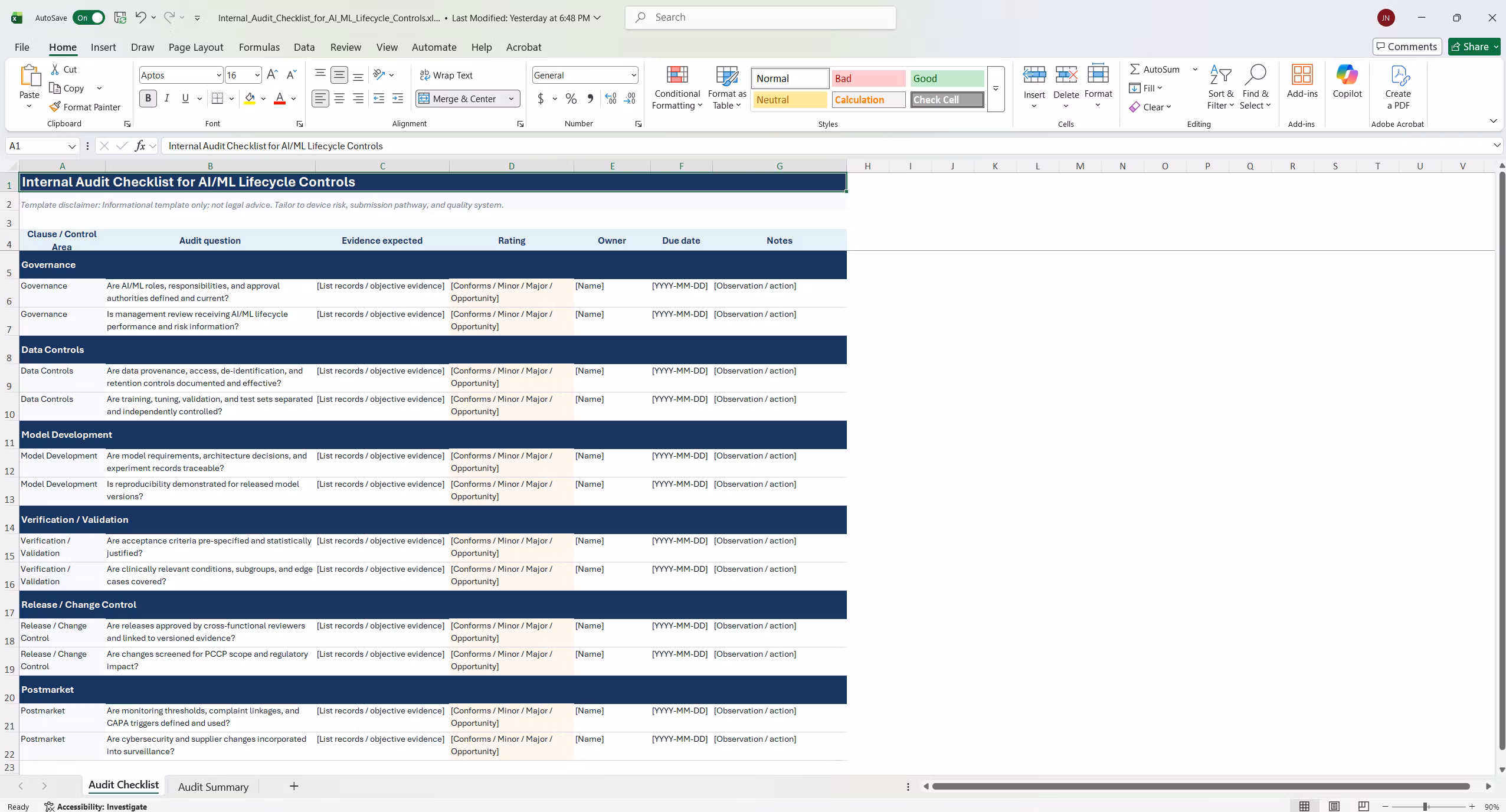
Task: Toggle Align Left button
Action: 320,99
